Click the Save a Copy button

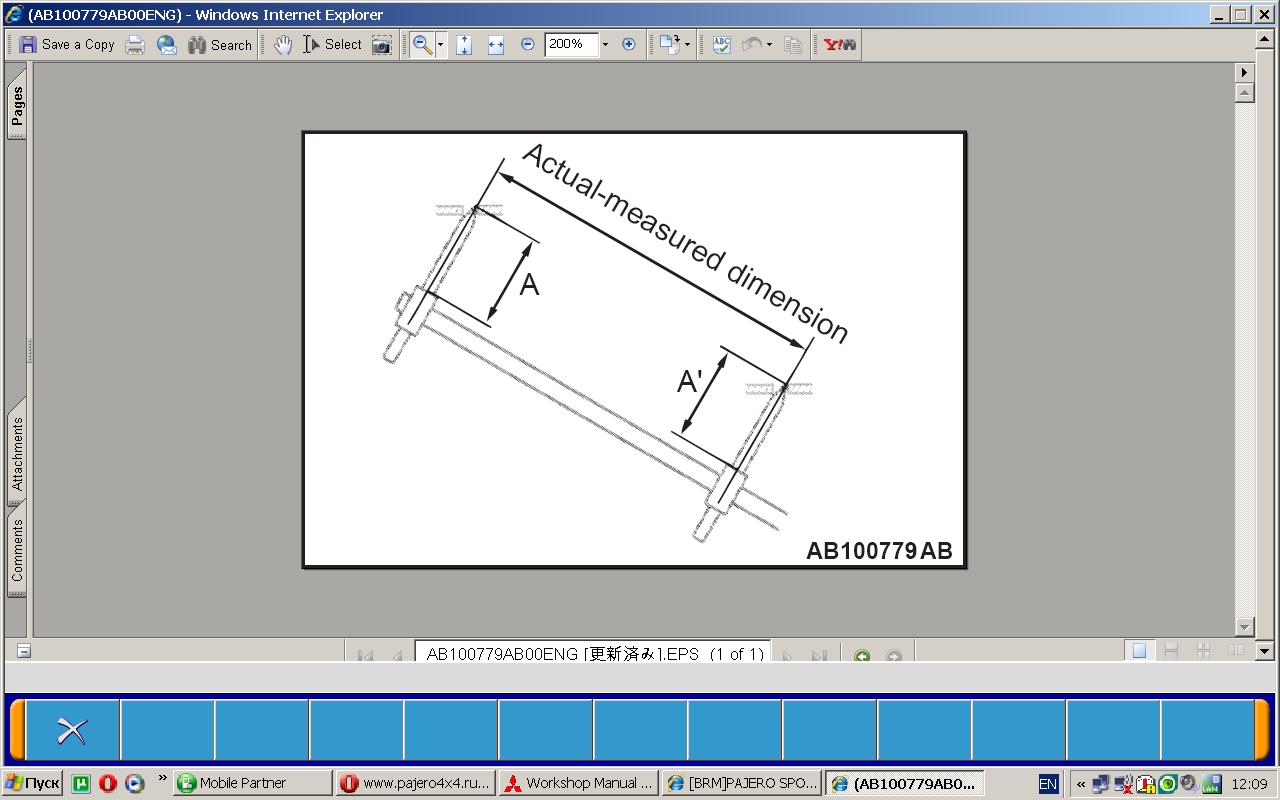pyautogui.click(x=67, y=44)
